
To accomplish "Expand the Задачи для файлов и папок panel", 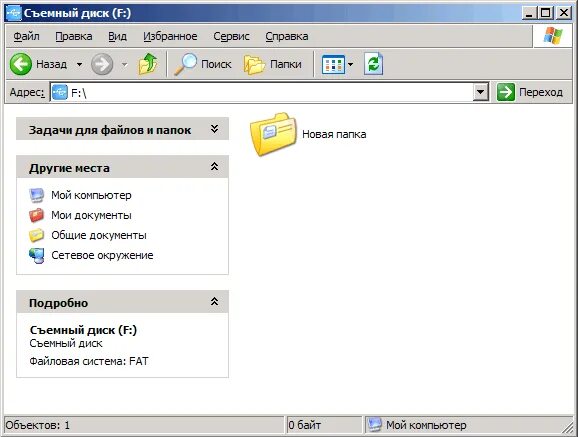I will click(215, 129).
